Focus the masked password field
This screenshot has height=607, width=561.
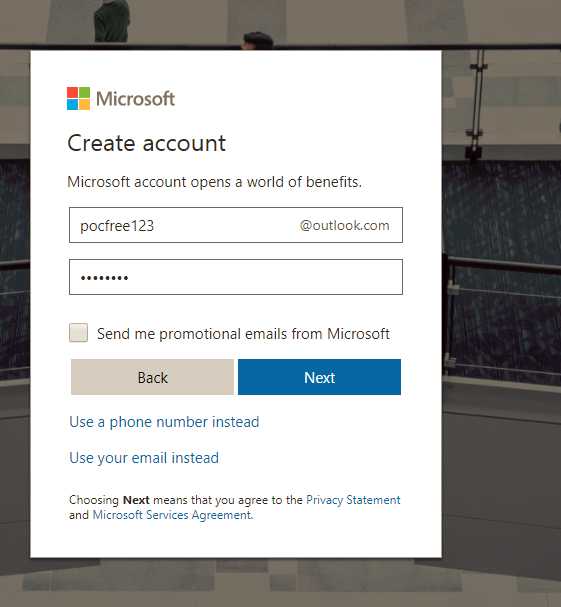(236, 277)
